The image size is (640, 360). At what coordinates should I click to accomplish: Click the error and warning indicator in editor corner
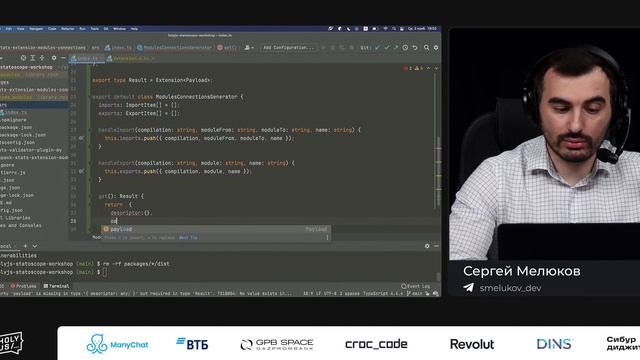[413, 68]
